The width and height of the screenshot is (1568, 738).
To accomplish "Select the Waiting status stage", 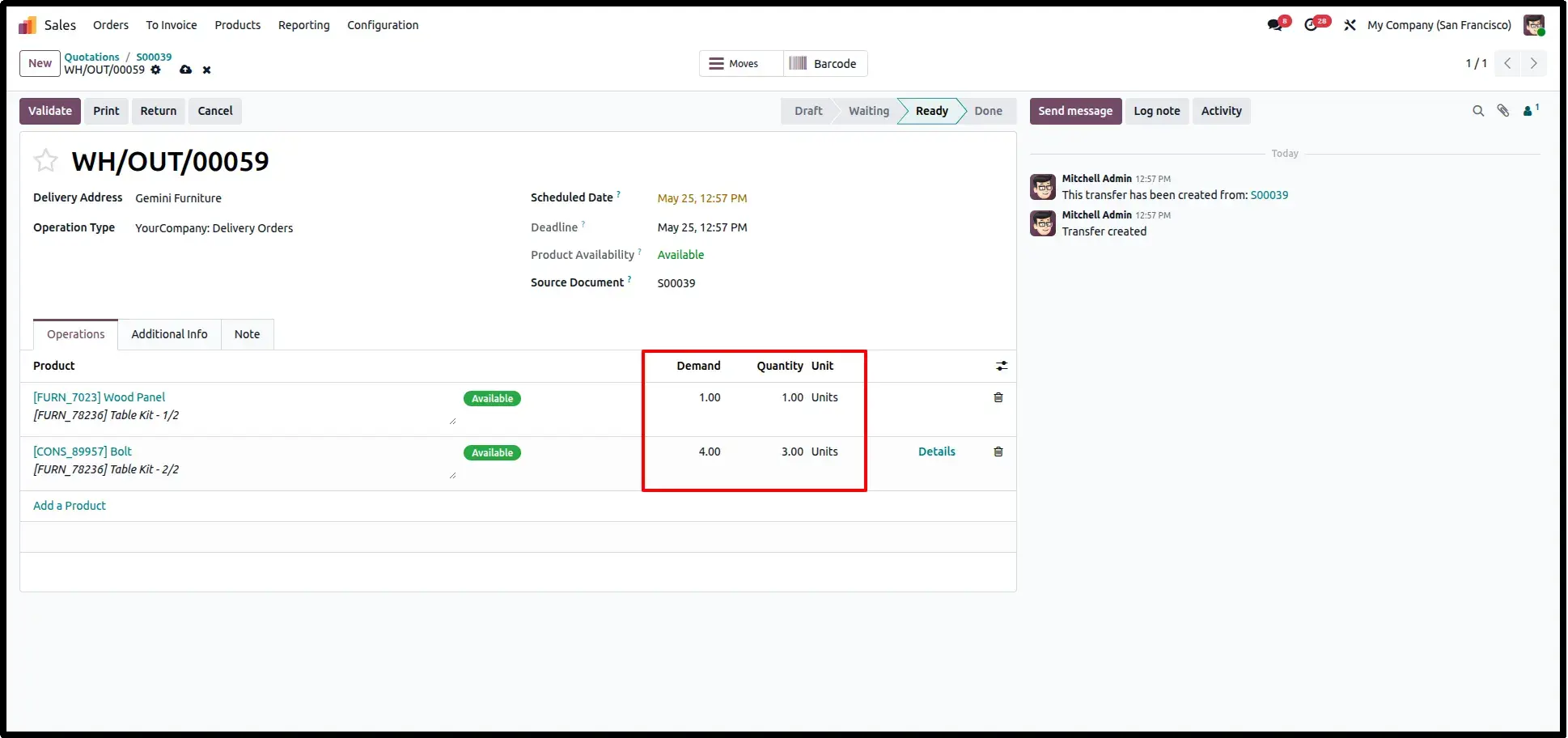I will pos(869,111).
